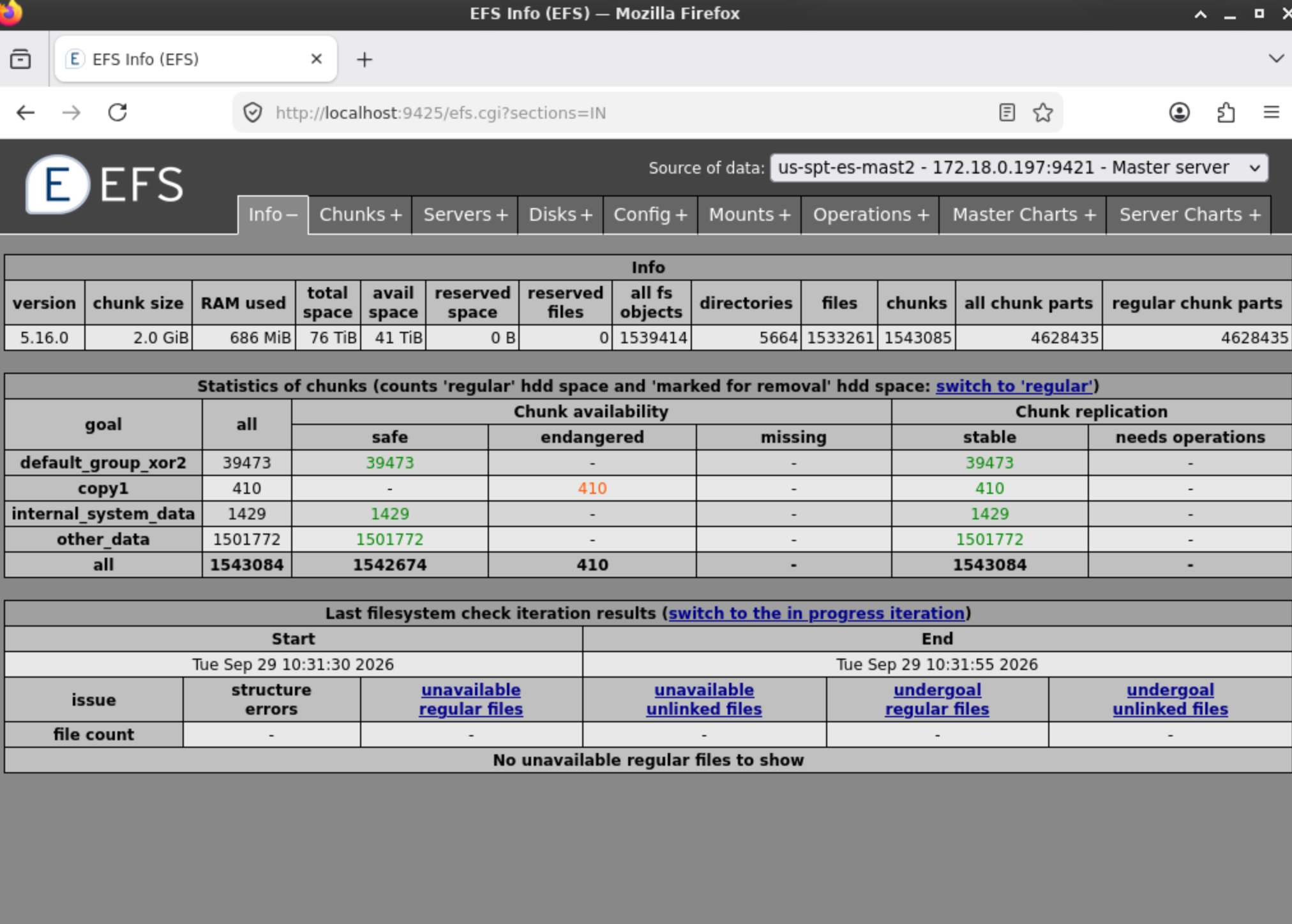Click the orange endangered 410 value

click(592, 489)
